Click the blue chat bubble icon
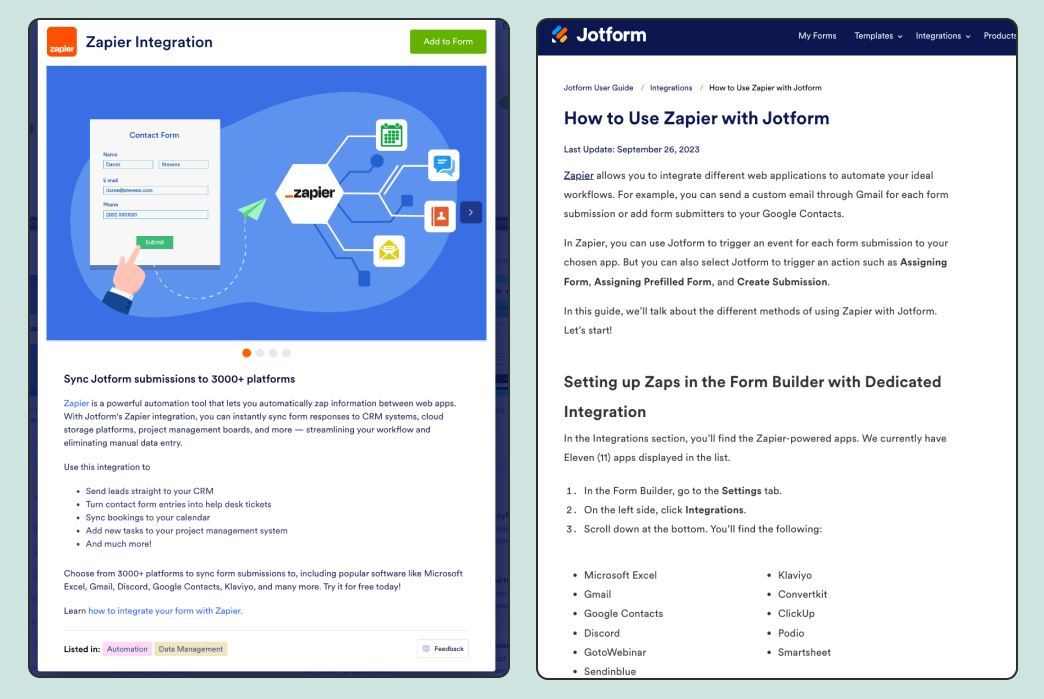The height and width of the screenshot is (699, 1044). pos(443,165)
